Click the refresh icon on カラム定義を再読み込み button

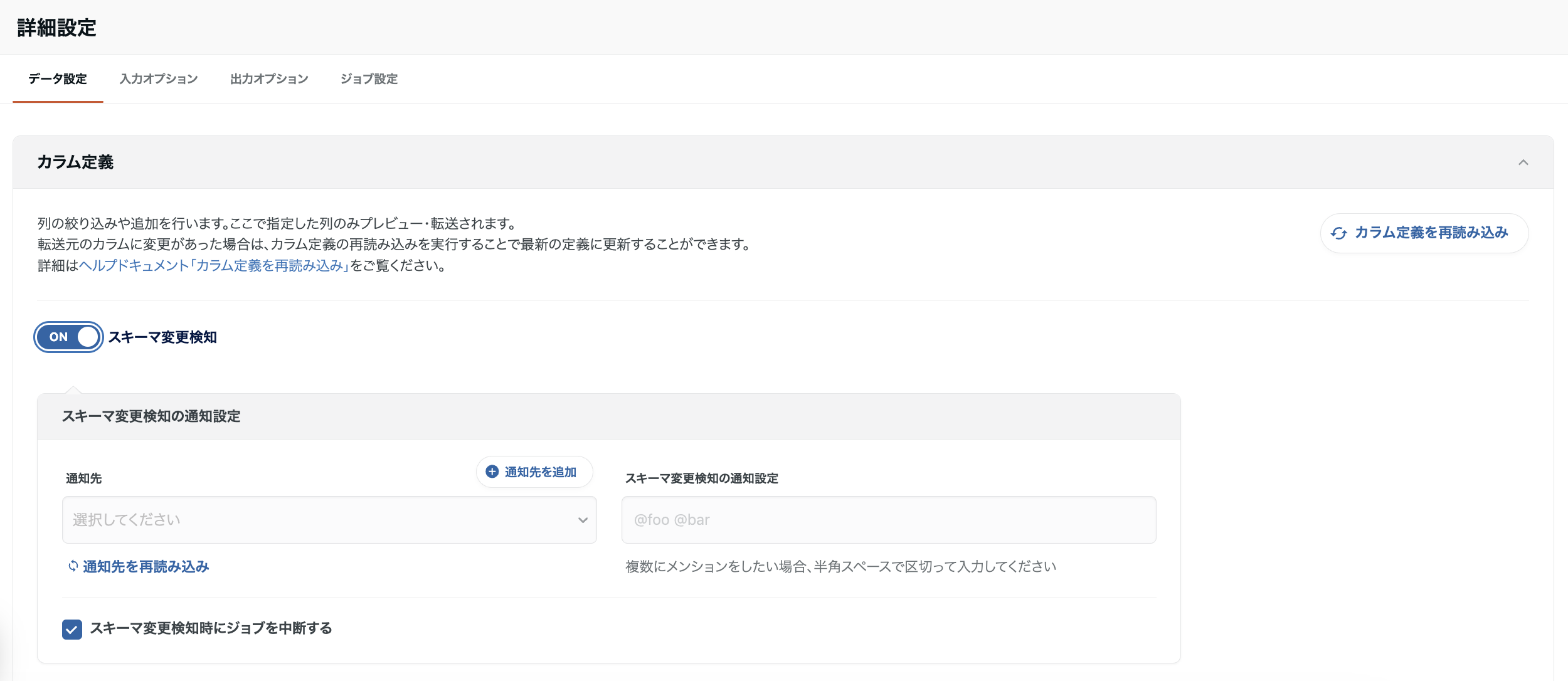point(1341,233)
